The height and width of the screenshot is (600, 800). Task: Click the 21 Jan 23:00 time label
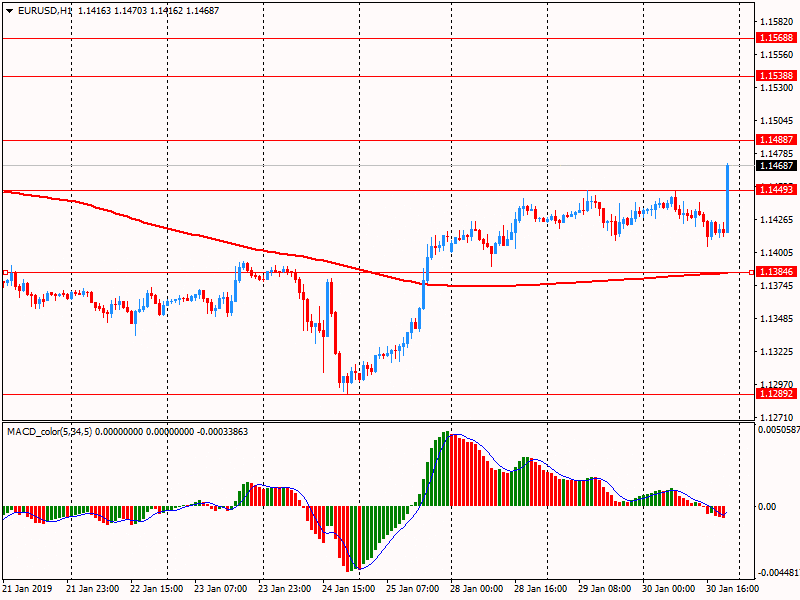[93, 589]
